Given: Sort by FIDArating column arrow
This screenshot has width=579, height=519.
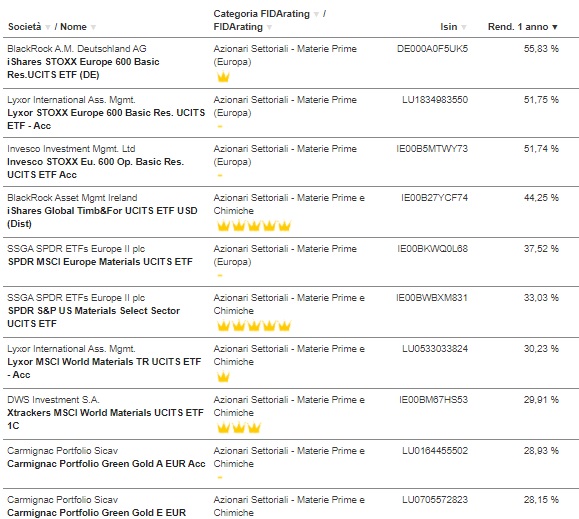Looking at the screenshot, I should (269, 27).
